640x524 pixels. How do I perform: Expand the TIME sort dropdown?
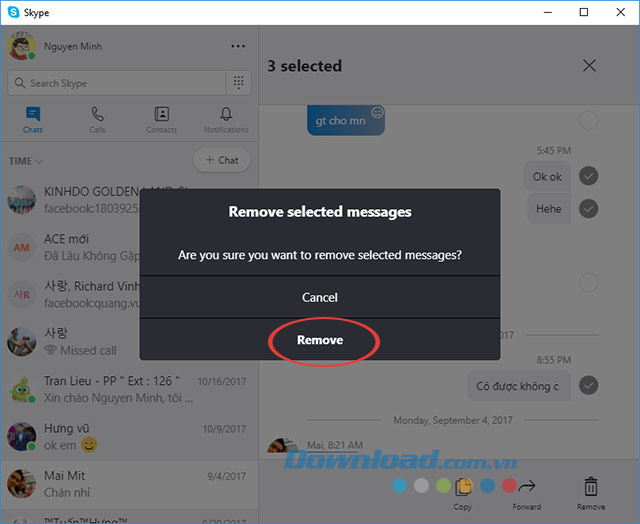(x=25, y=161)
